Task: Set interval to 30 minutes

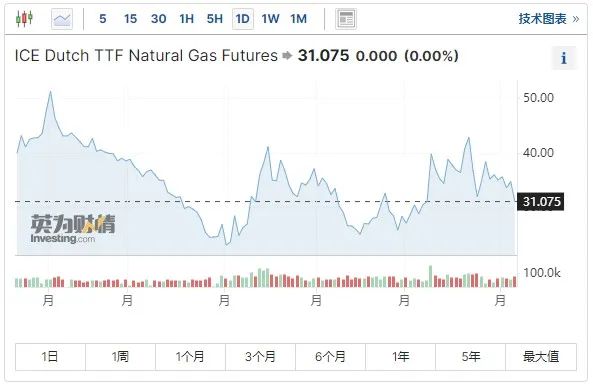Action: pos(158,19)
